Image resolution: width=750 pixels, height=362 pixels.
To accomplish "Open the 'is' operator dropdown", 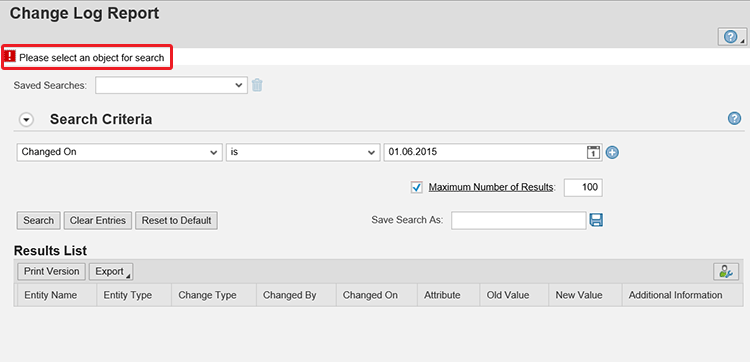I will click(x=303, y=152).
